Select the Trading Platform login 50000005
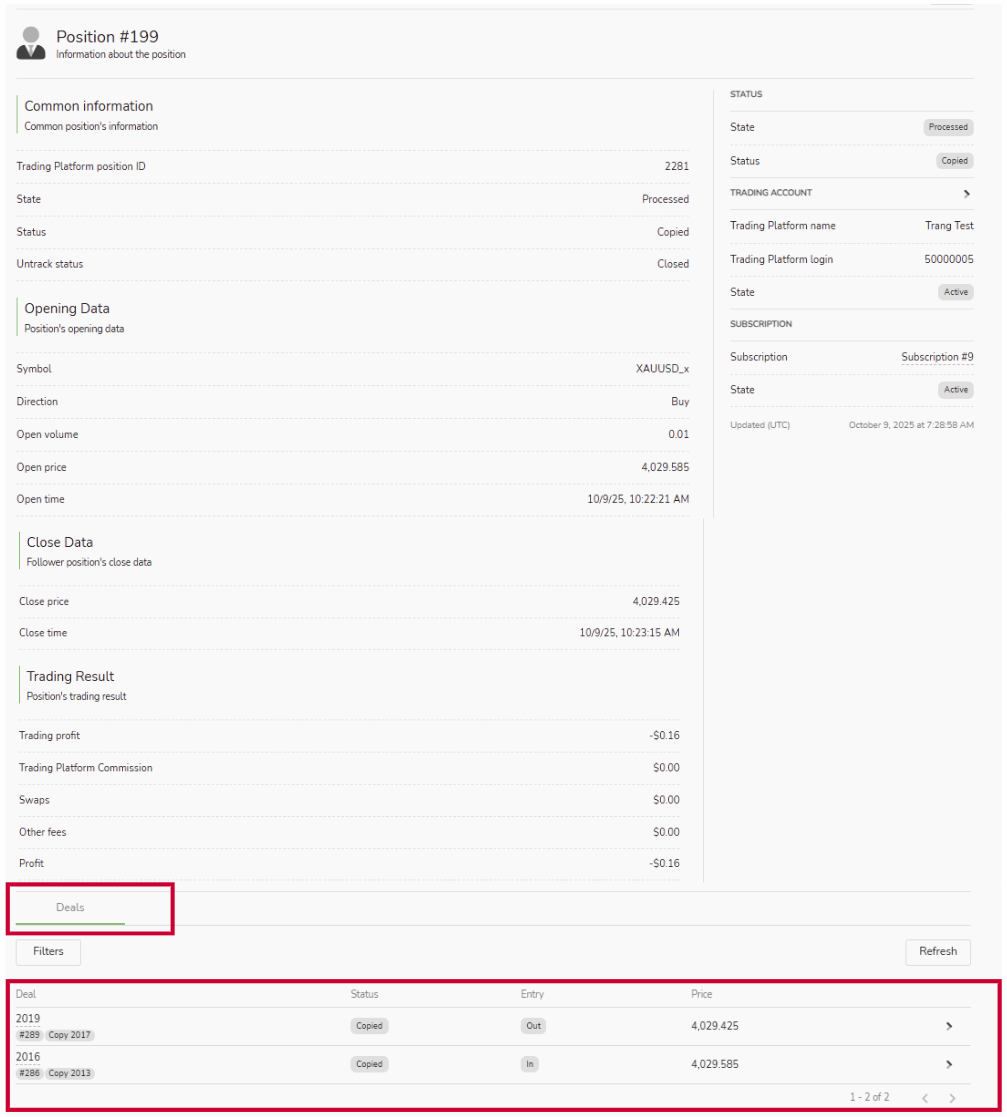1007x1117 pixels. click(949, 260)
